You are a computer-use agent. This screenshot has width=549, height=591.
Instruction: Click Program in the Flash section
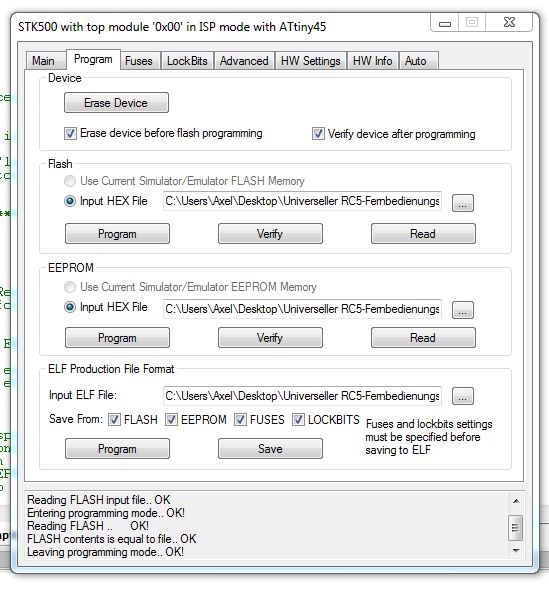117,234
